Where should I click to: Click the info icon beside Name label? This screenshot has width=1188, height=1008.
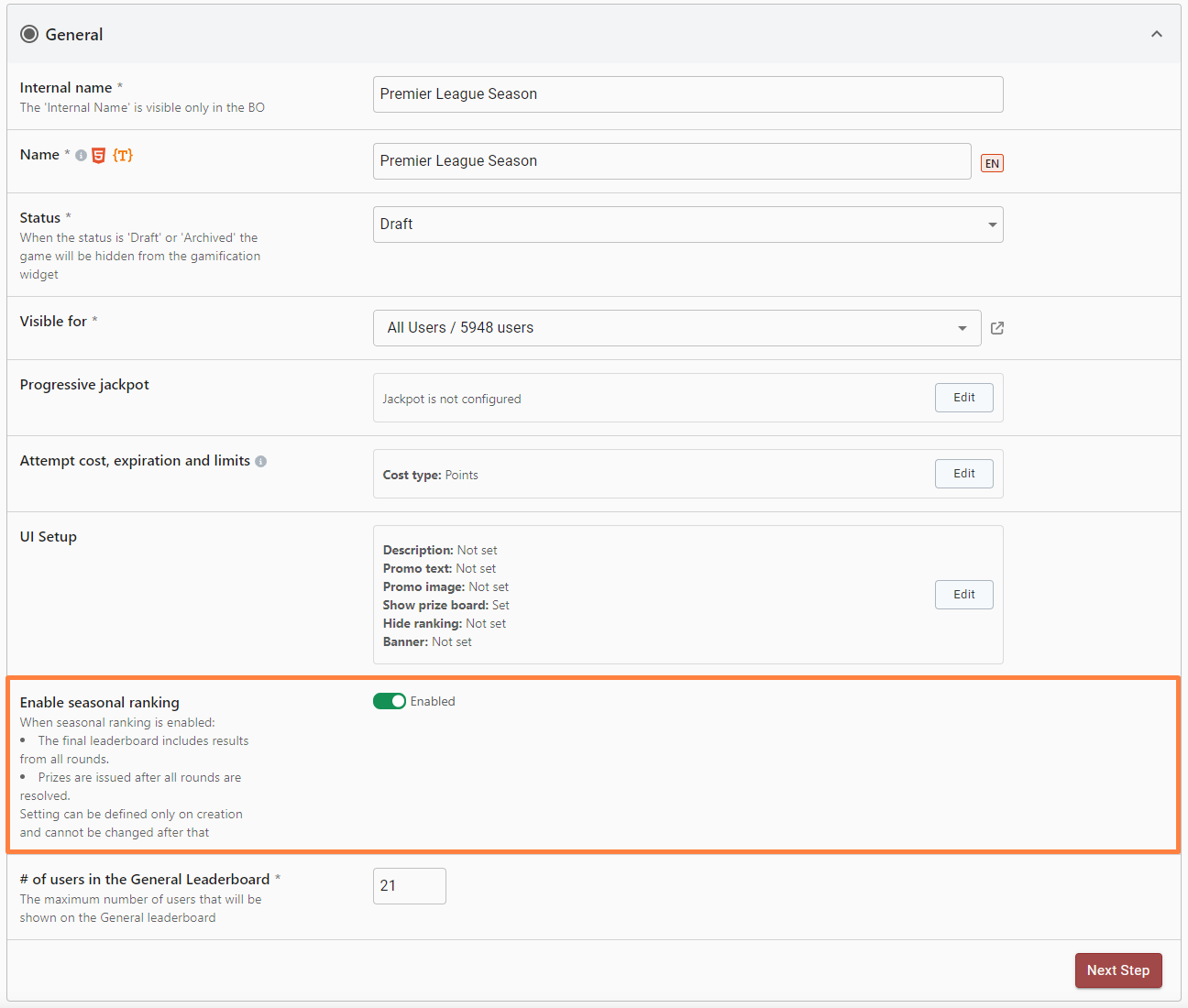(82, 156)
